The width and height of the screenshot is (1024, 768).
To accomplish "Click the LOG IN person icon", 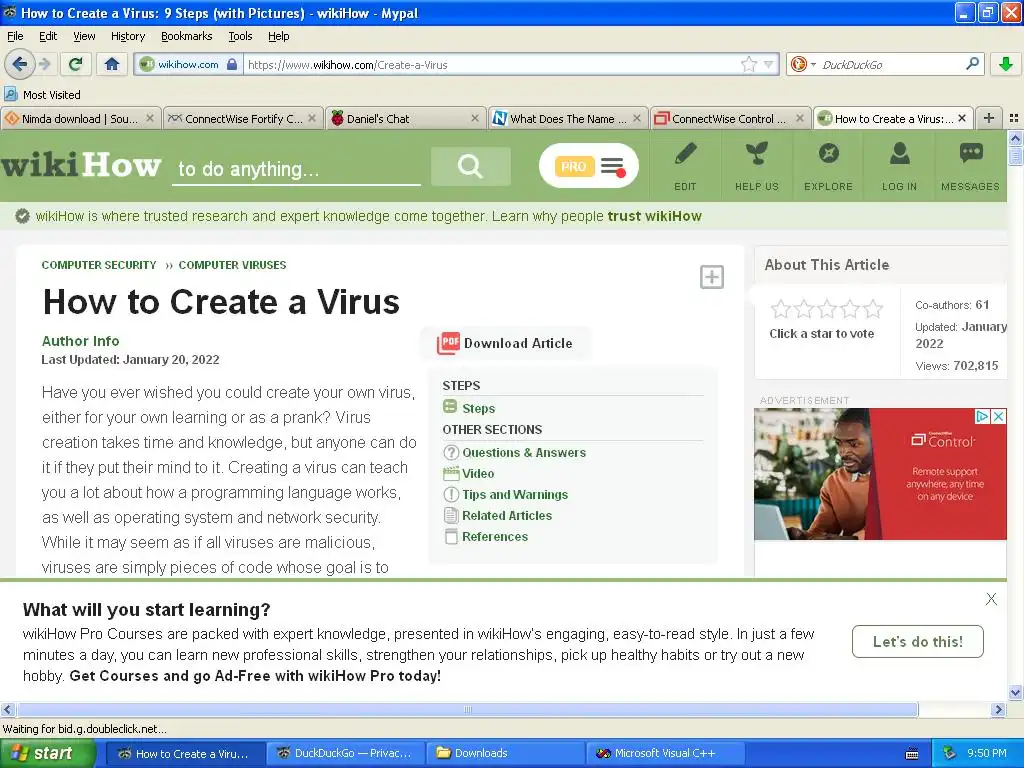I will [x=899, y=154].
